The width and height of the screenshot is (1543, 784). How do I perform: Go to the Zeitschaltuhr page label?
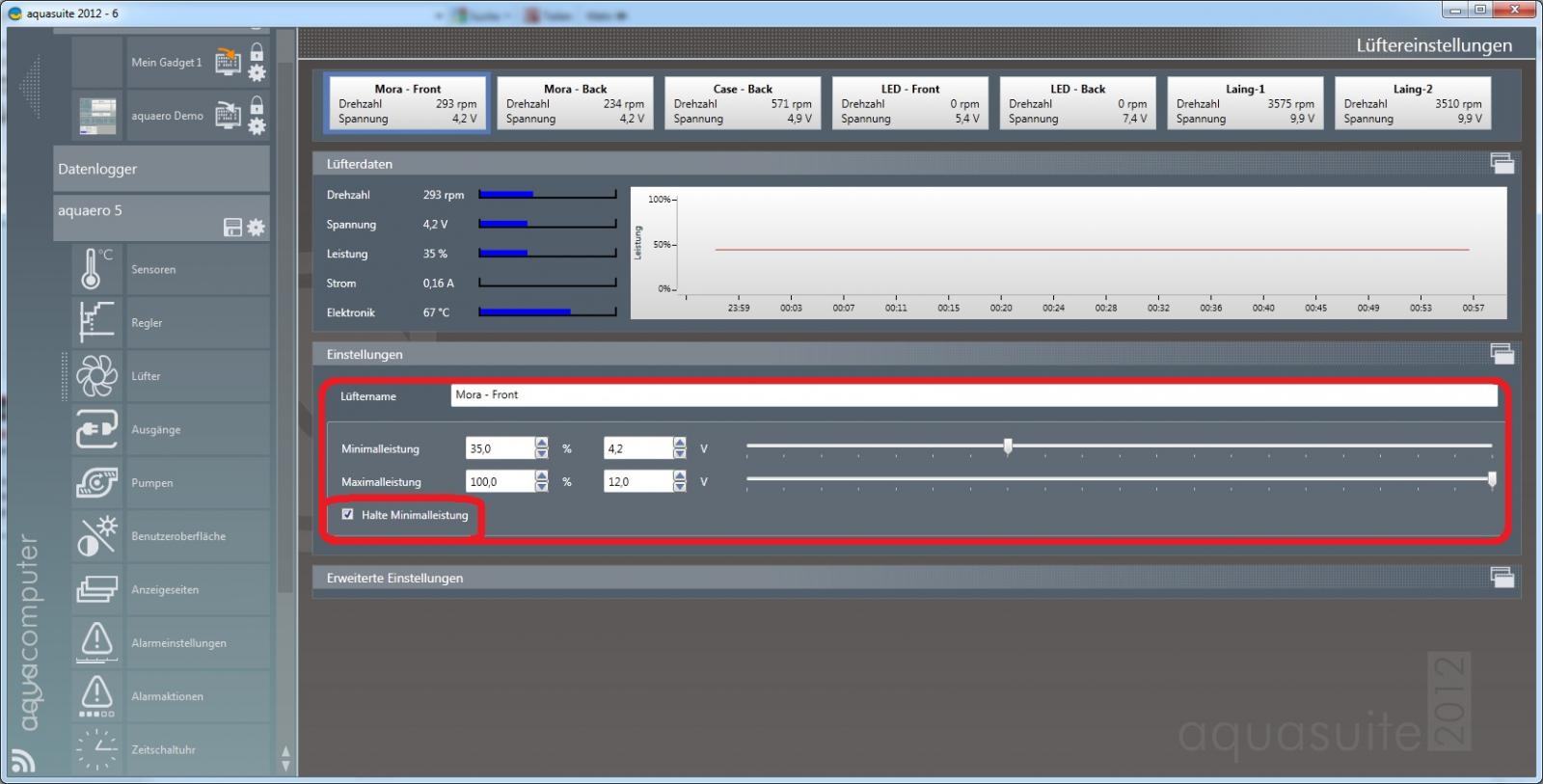[x=163, y=749]
